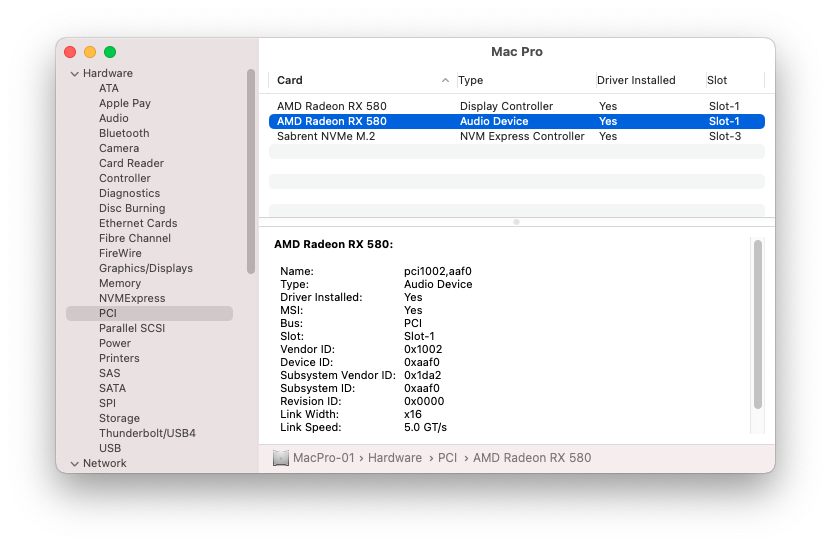Select Apple Pay in the sidebar

click(x=125, y=103)
